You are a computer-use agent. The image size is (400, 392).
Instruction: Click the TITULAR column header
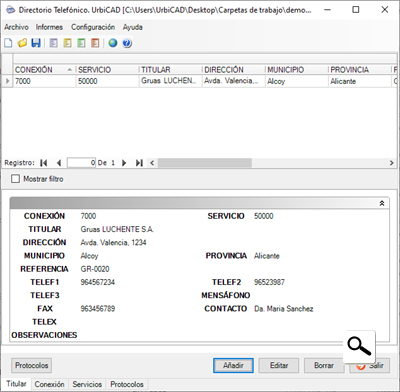(x=170, y=70)
